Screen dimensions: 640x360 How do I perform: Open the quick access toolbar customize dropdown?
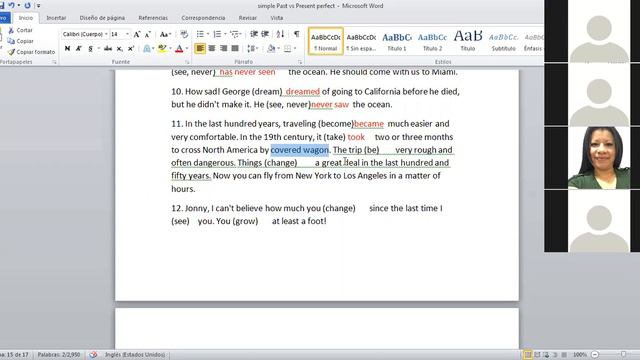tap(38, 6)
